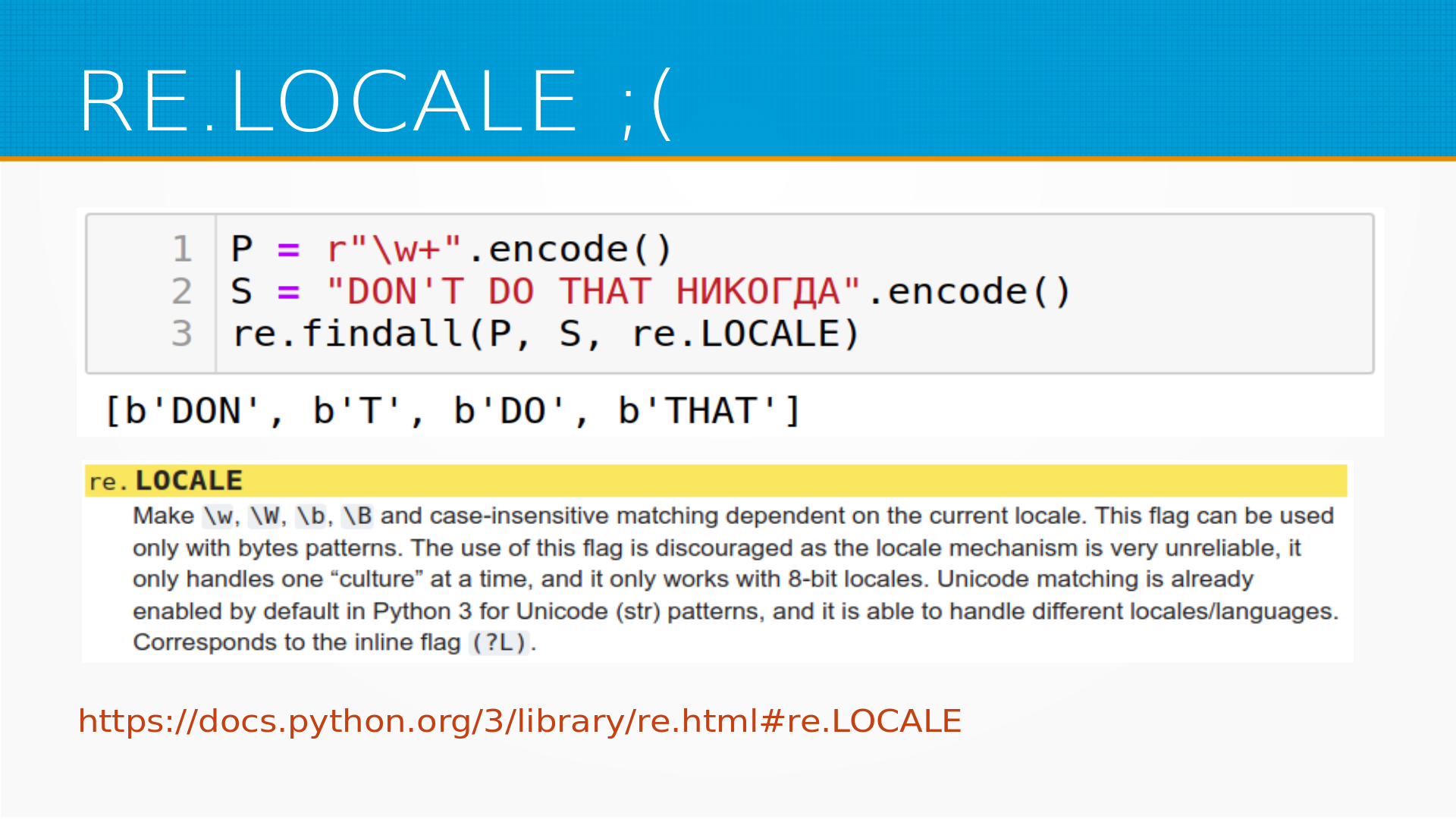The image size is (1456, 819).
Task: Click the r"\w+" pattern string
Action: tap(394, 249)
